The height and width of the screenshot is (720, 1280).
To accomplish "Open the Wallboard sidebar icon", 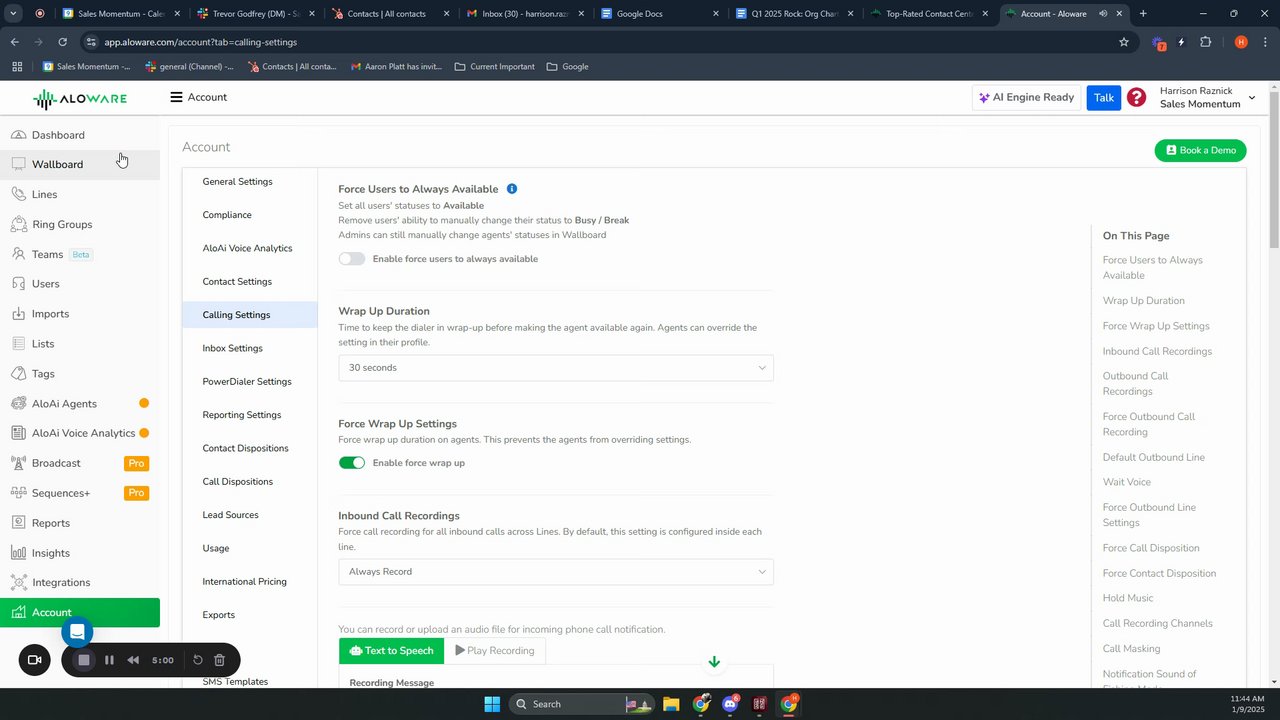I will [18, 164].
